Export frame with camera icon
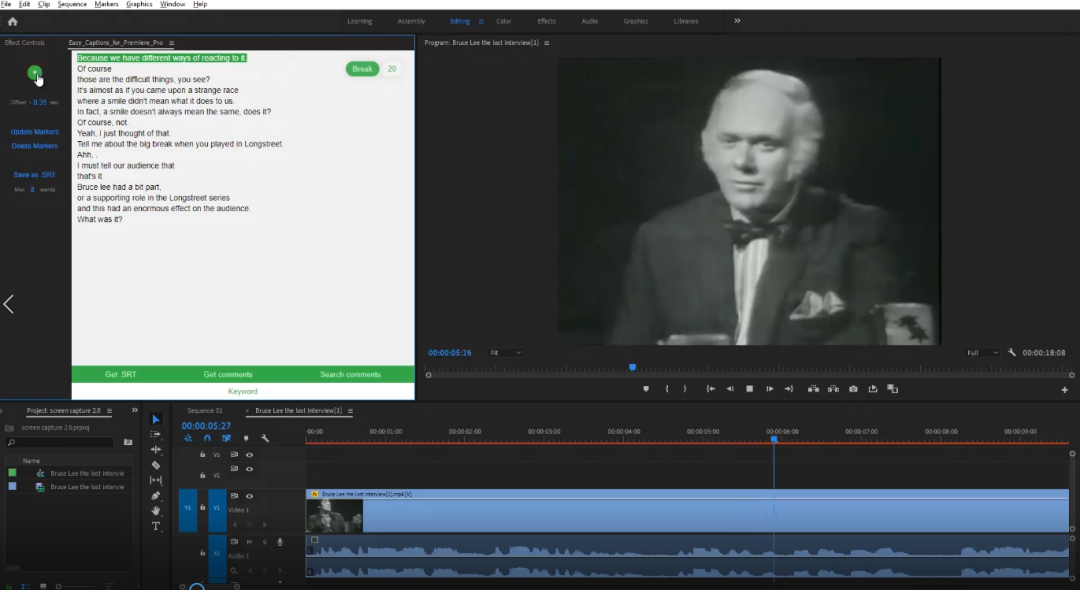The image size is (1080, 590). click(853, 389)
